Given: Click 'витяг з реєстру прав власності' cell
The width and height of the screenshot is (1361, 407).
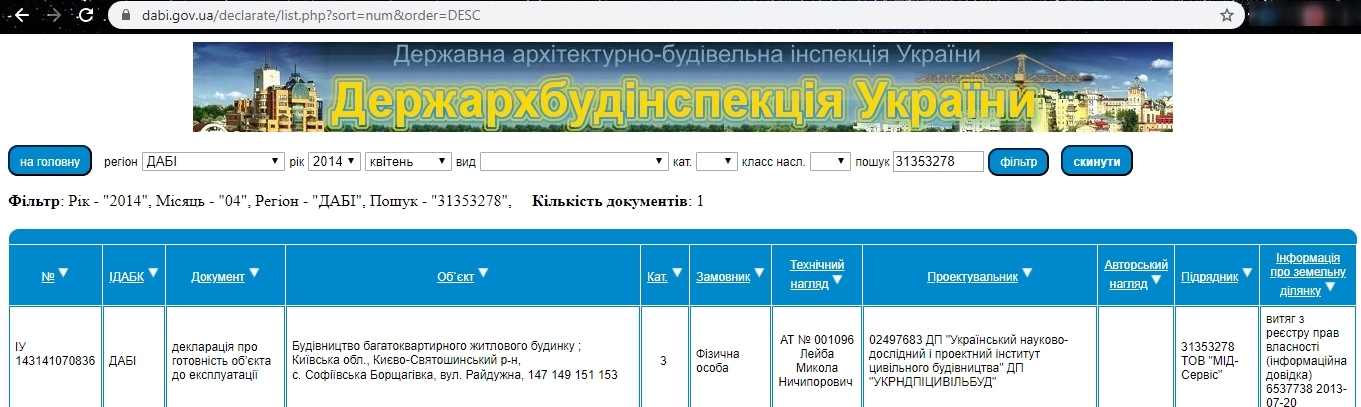Looking at the screenshot, I should pos(1306,361).
